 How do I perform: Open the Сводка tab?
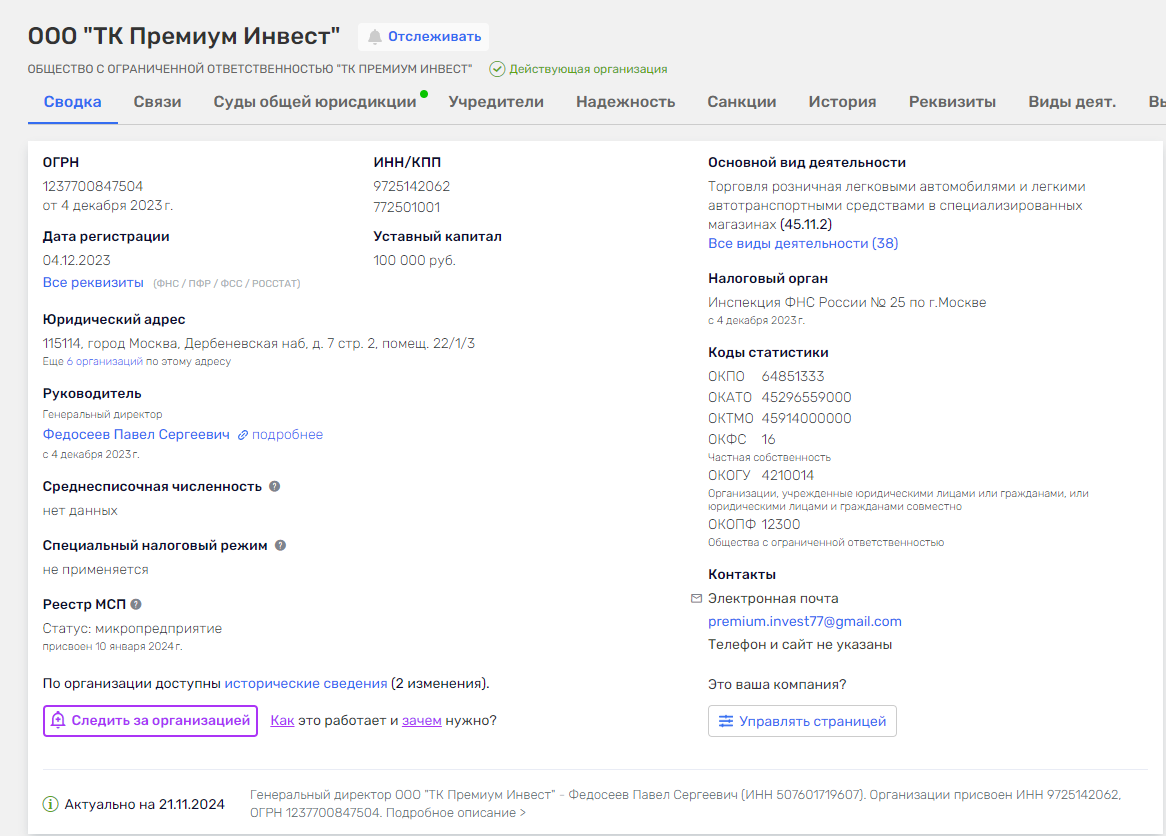(x=72, y=102)
